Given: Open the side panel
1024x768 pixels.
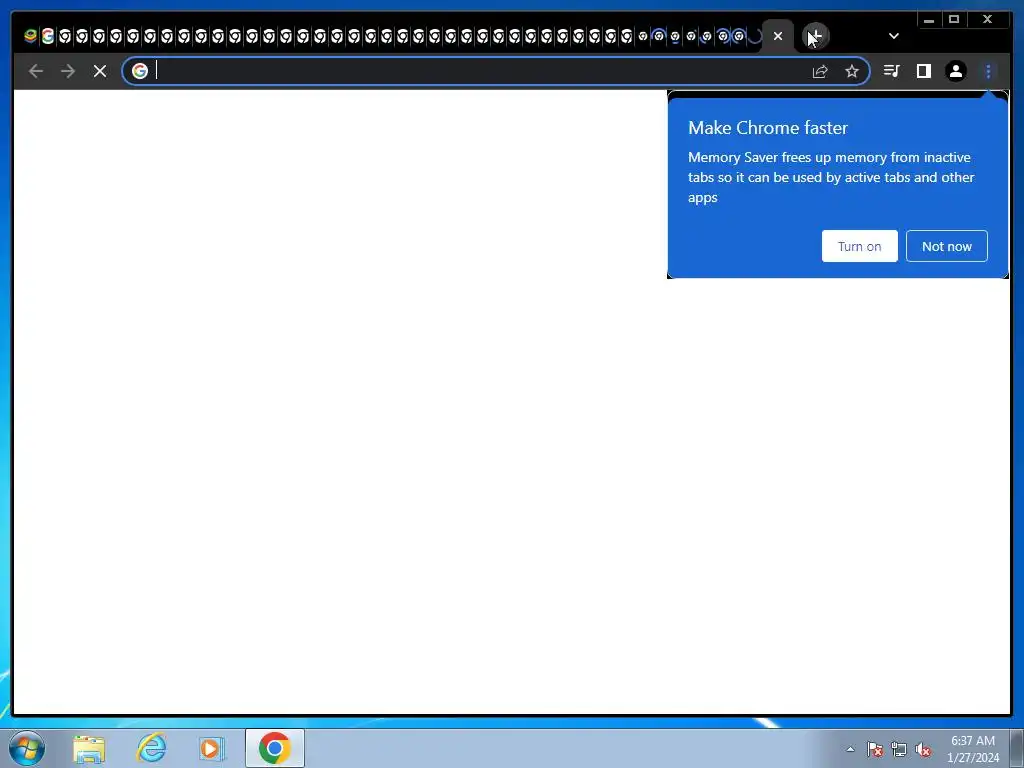Looking at the screenshot, I should pyautogui.click(x=923, y=71).
